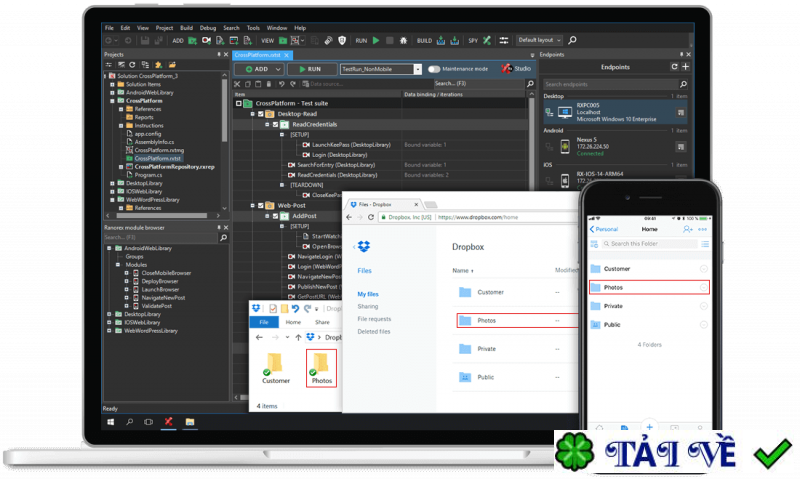Viewport: 800px width, 479px height.
Task: Click the Refresh endpoints icon
Action: [674, 67]
